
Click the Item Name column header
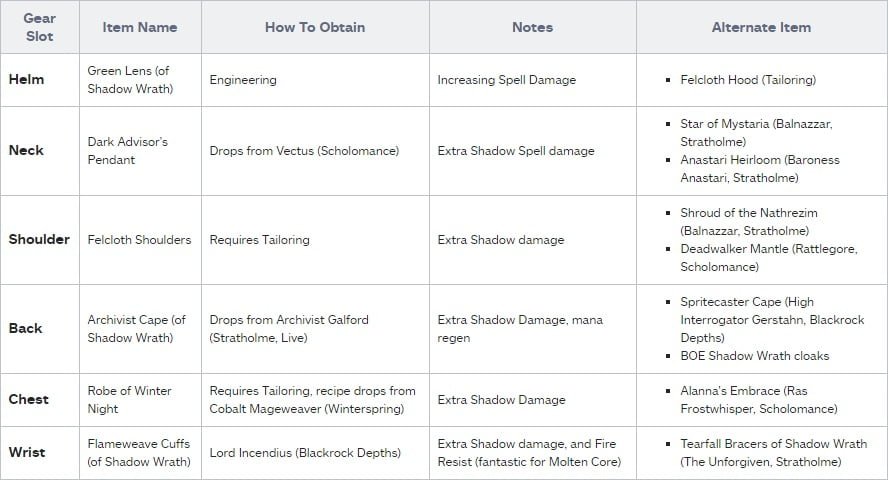139,27
